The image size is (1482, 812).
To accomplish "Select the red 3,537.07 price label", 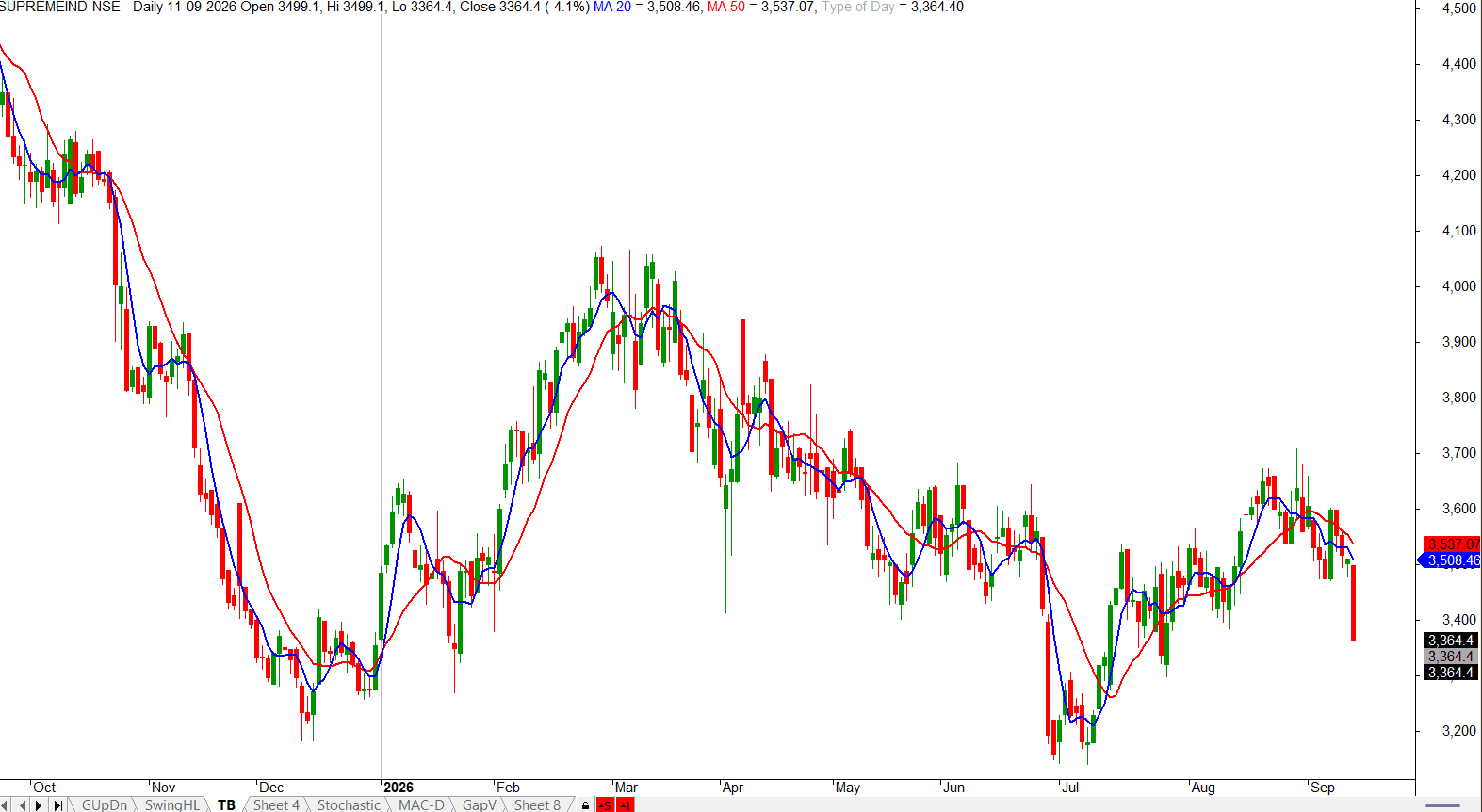I will [x=1452, y=544].
